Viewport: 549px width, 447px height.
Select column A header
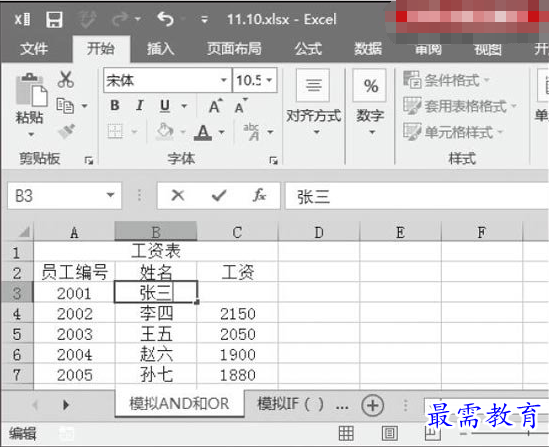click(x=74, y=232)
